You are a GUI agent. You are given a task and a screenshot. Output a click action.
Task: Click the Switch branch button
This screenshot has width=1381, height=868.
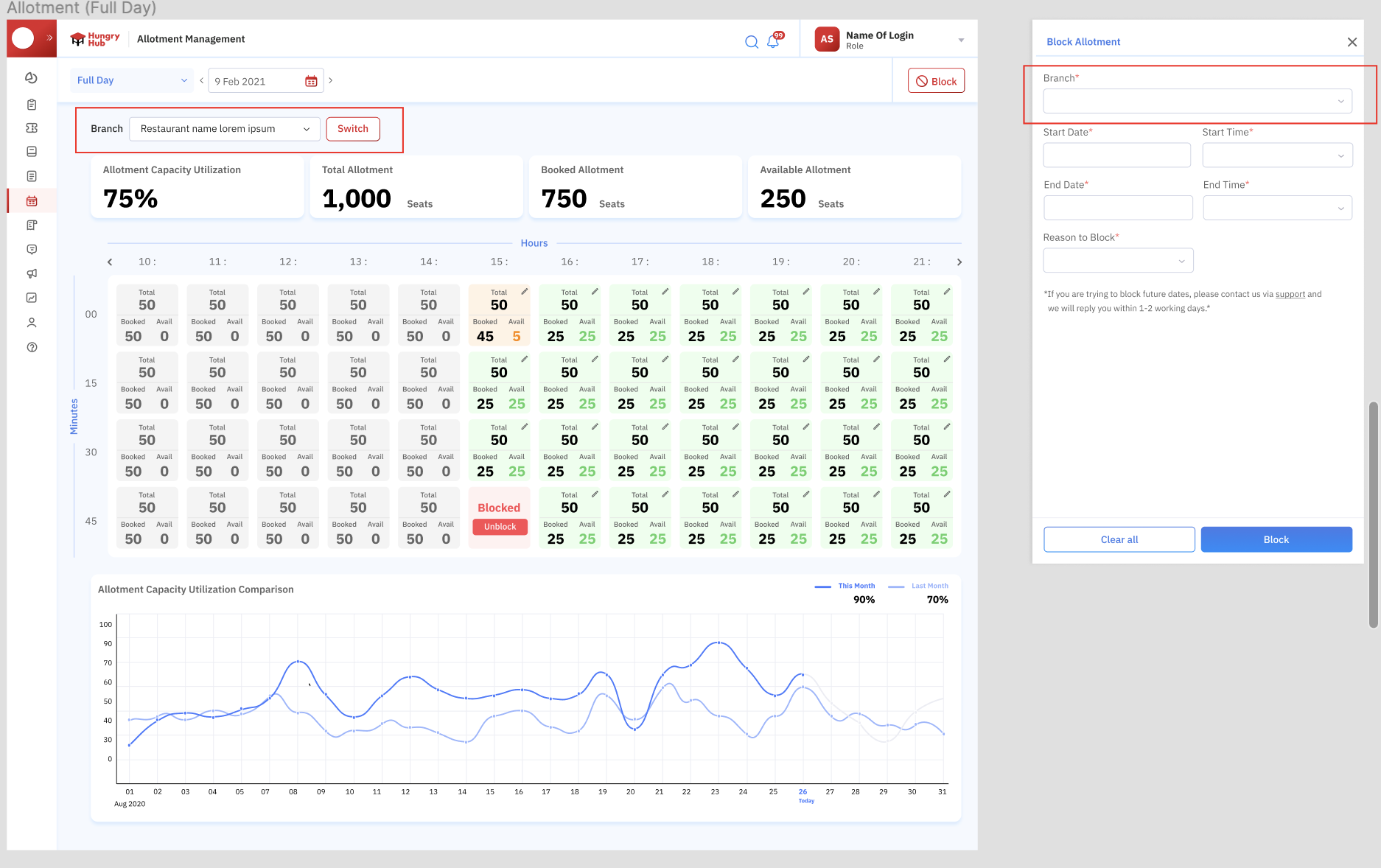352,129
